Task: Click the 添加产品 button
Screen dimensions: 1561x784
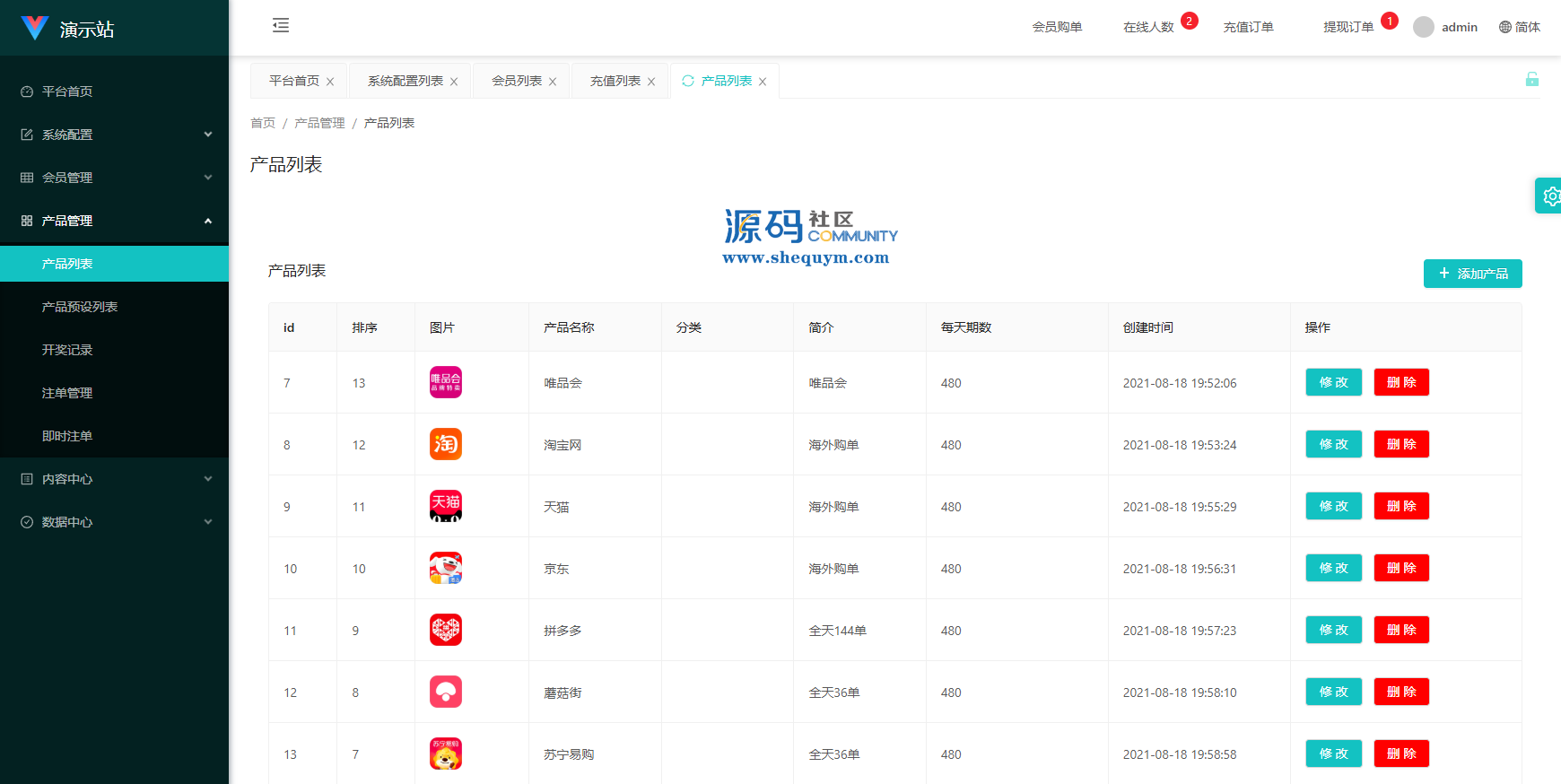Action: pyautogui.click(x=1472, y=274)
